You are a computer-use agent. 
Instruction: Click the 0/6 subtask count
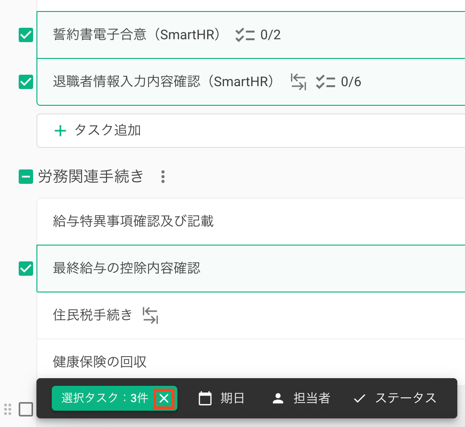click(x=351, y=82)
